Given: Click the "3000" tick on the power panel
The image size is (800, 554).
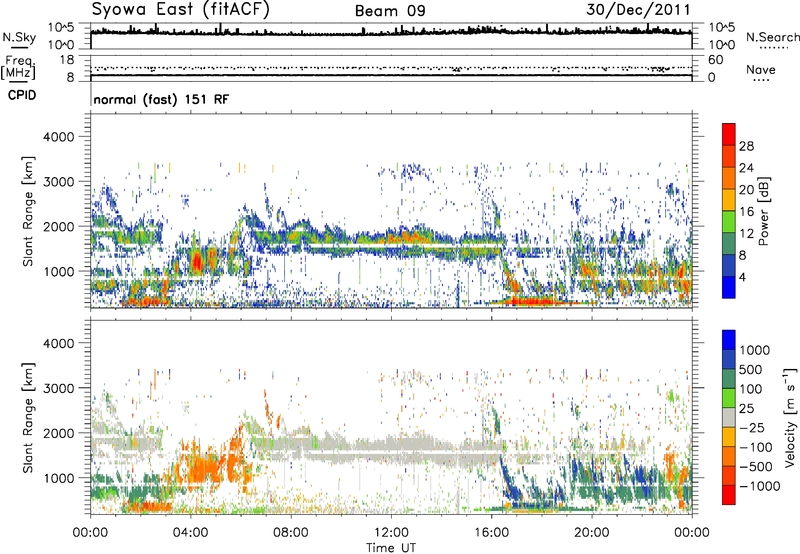Looking at the screenshot, I should tap(57, 182).
